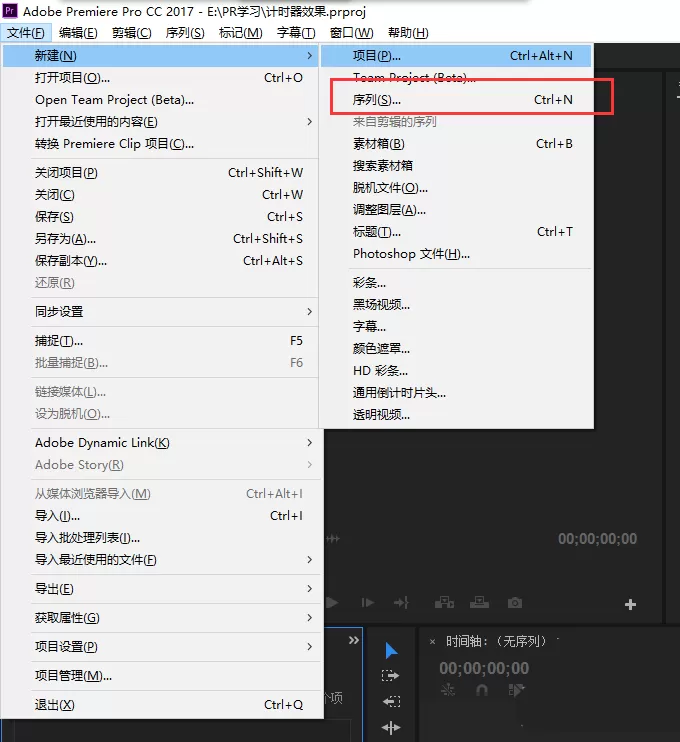Click the Export Frame camera icon
This screenshot has width=680, height=742.
(515, 602)
